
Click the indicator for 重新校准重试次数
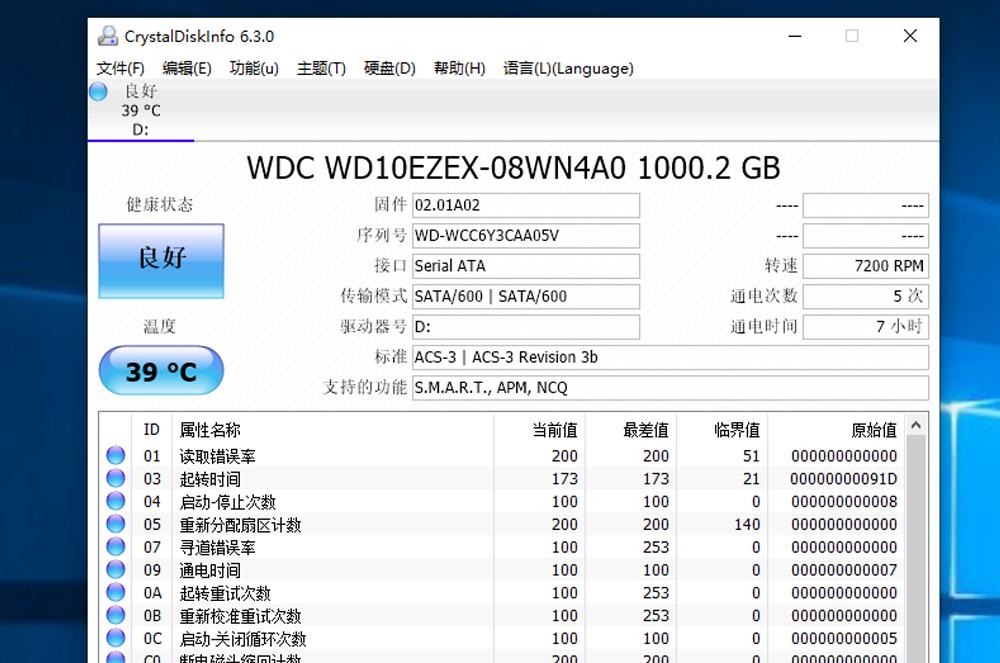[115, 615]
